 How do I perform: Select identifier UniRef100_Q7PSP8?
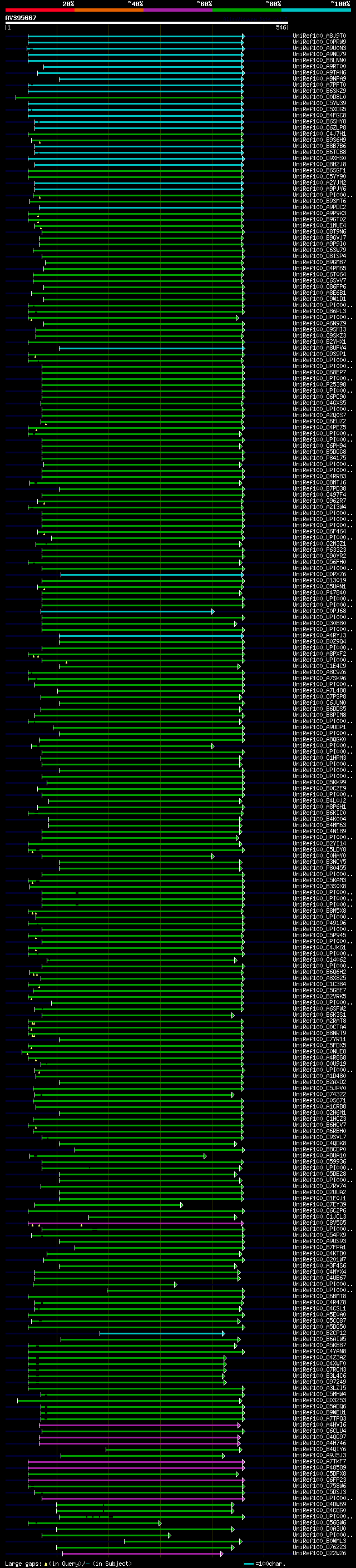[x=319, y=696]
